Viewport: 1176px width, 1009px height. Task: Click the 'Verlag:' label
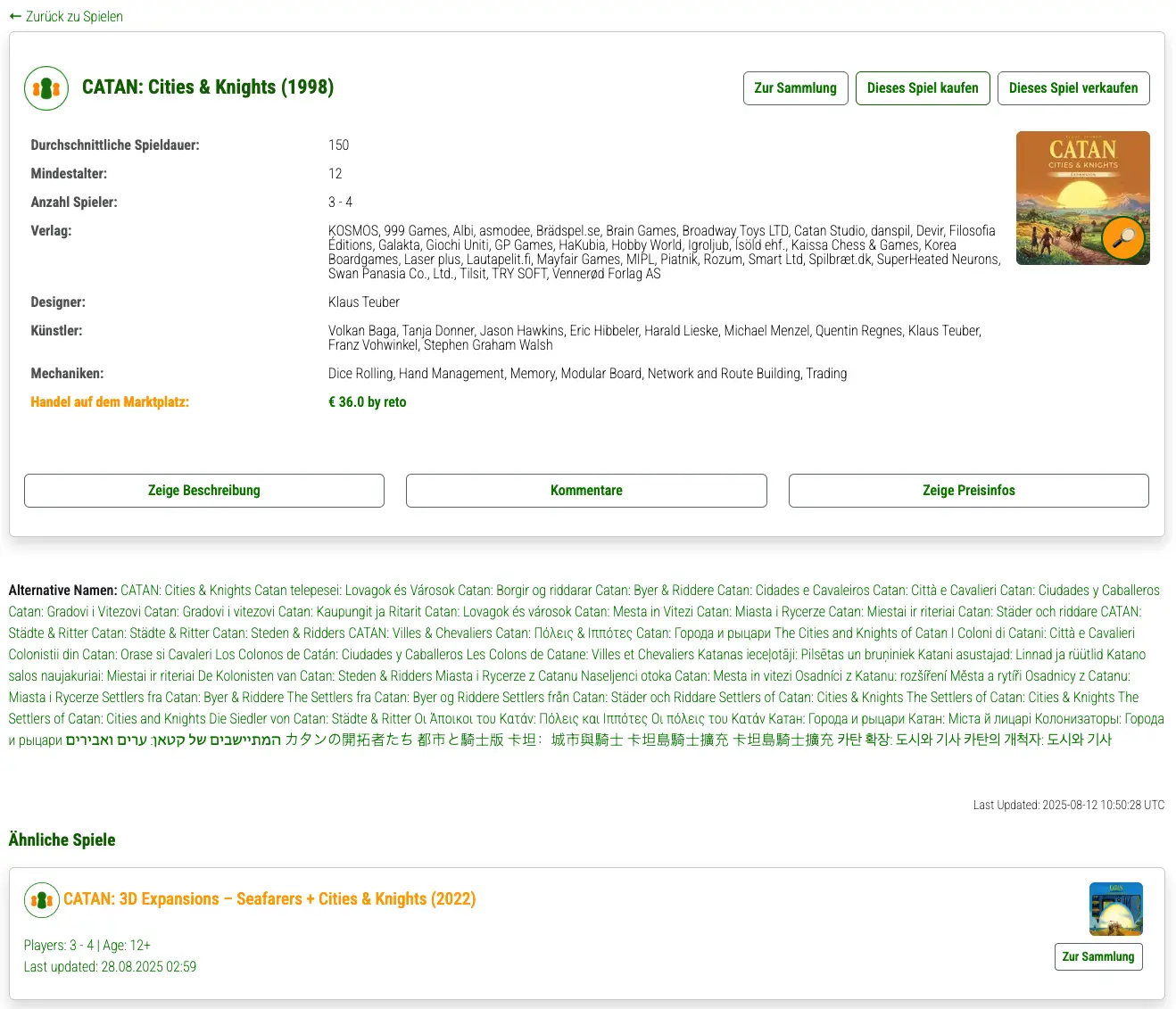pos(51,231)
